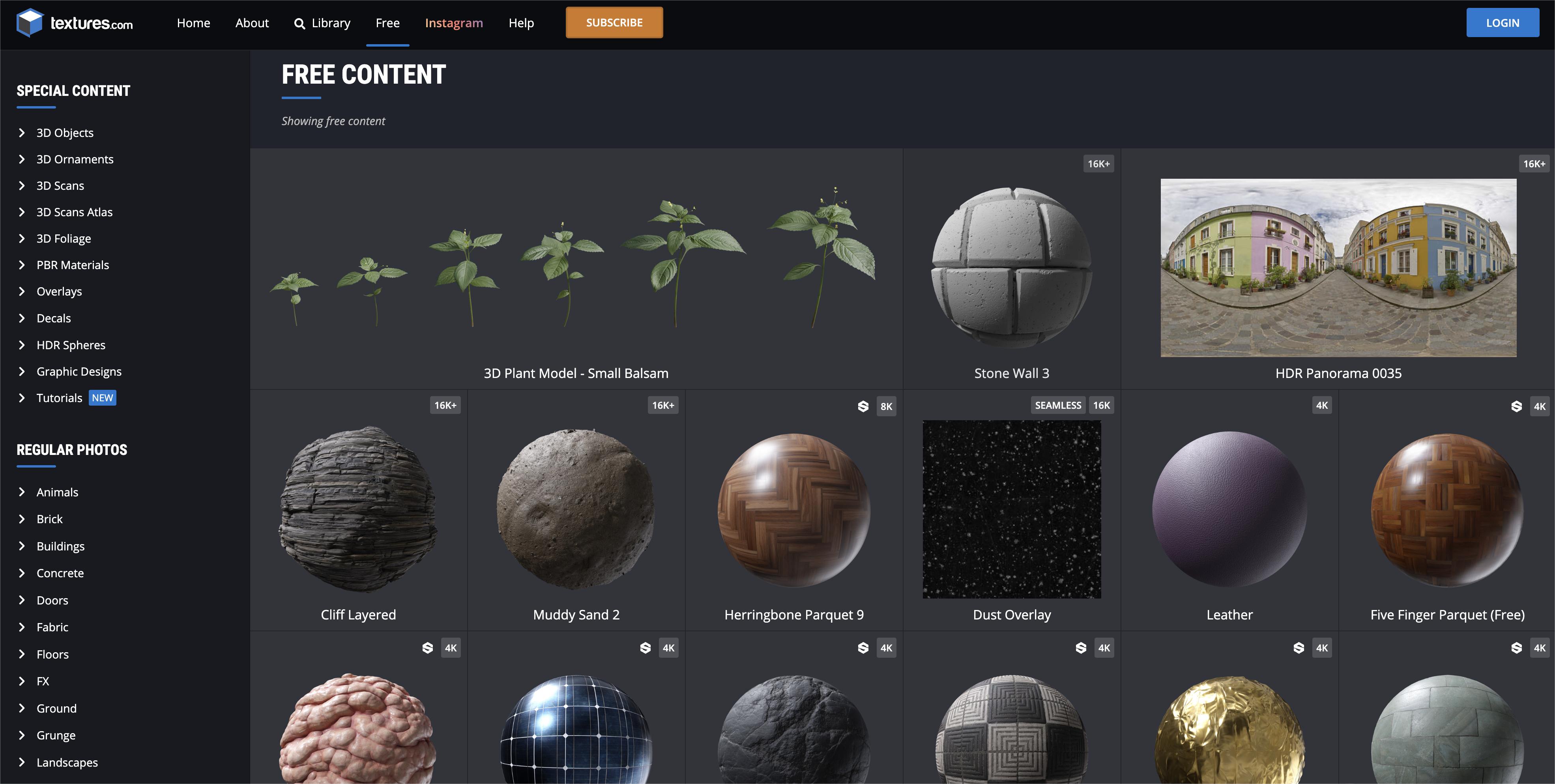Click the Library search magnifier icon
This screenshot has width=1555, height=784.
tap(299, 24)
